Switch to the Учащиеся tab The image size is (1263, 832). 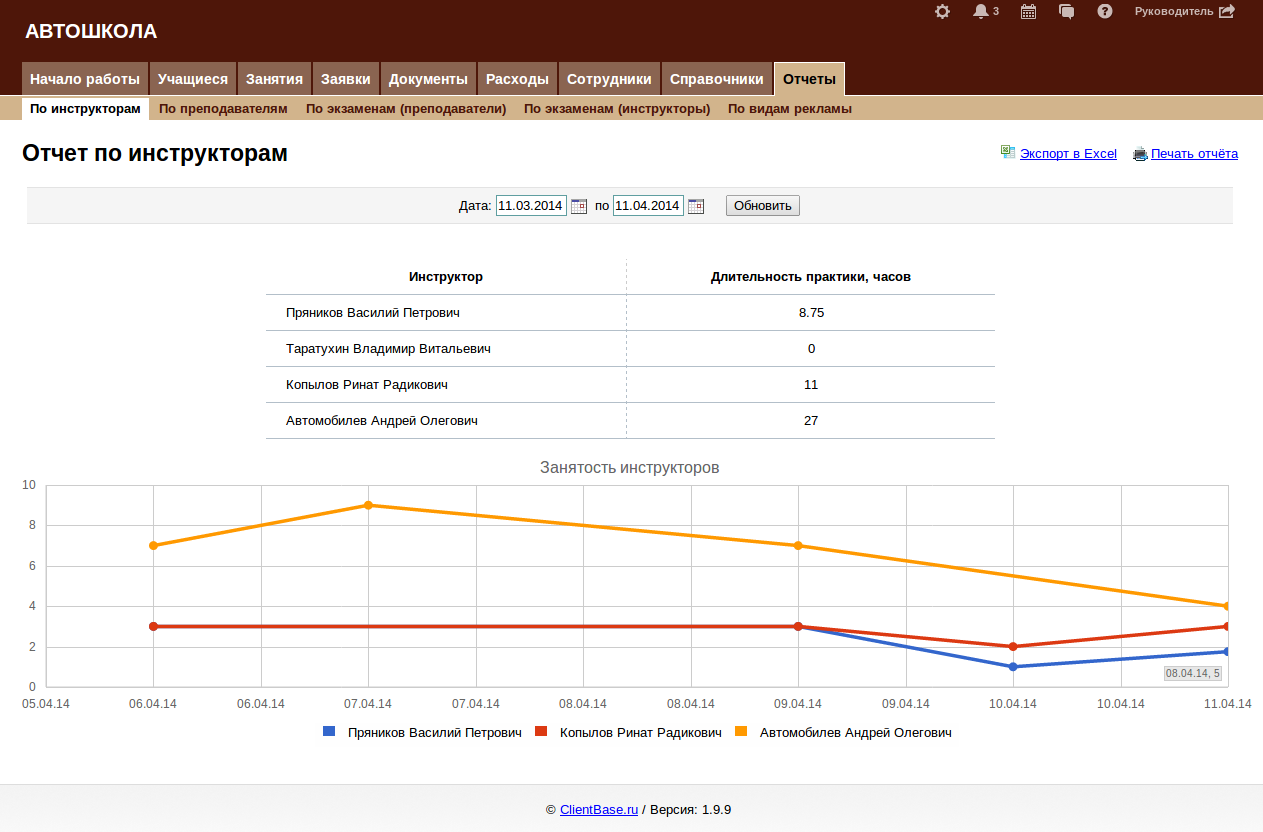pyautogui.click(x=193, y=79)
